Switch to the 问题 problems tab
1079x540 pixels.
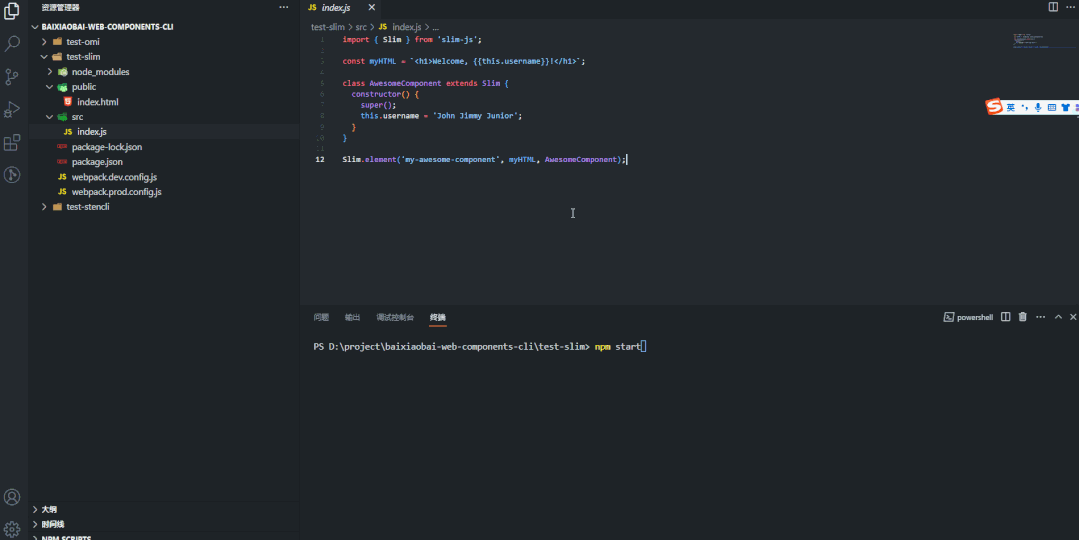[x=321, y=317]
